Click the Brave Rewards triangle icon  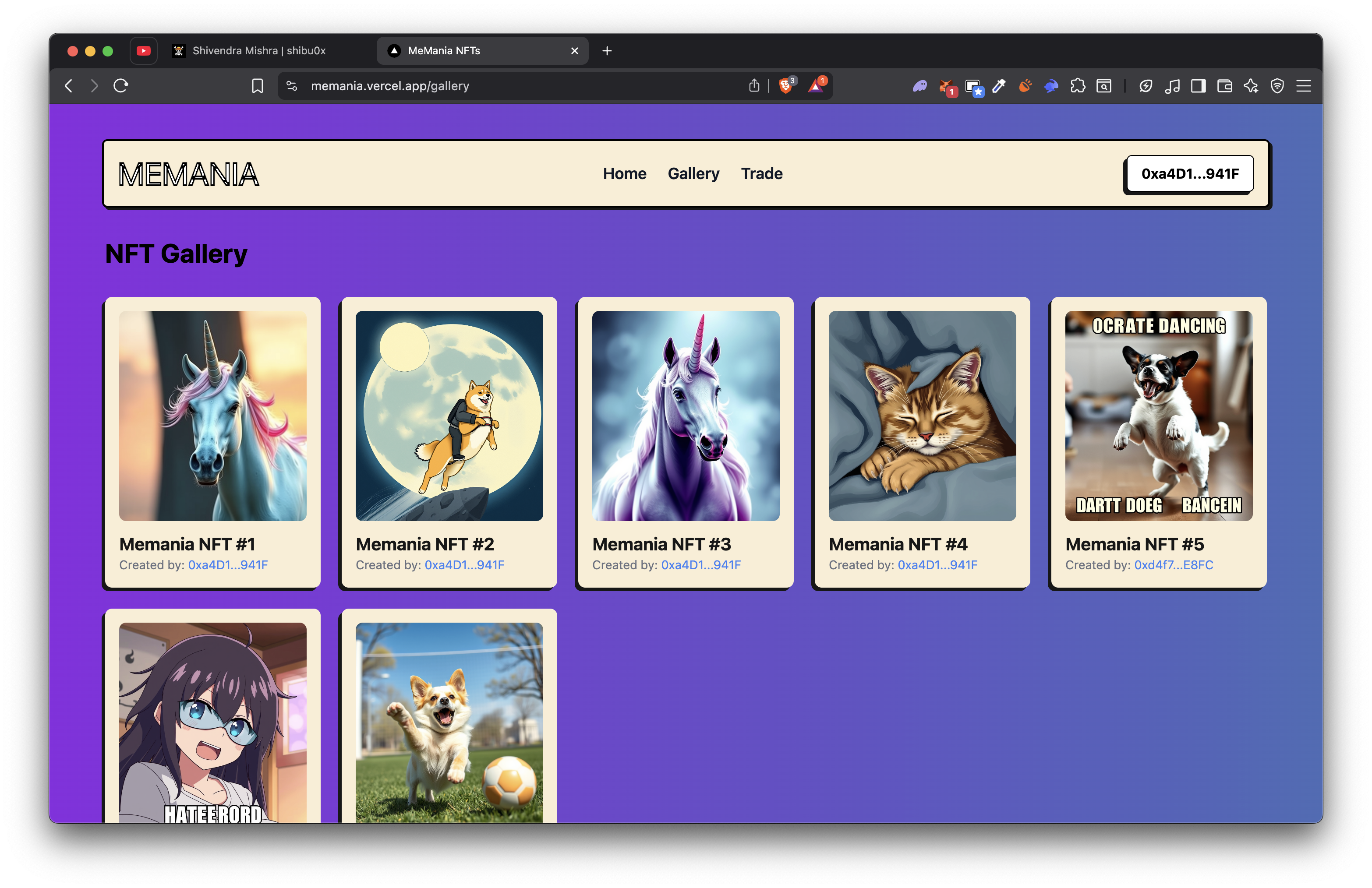tap(815, 86)
